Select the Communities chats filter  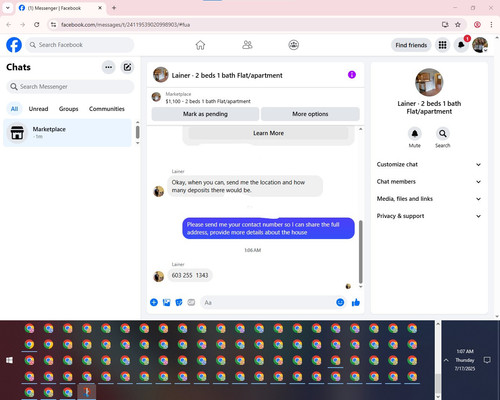click(x=107, y=109)
